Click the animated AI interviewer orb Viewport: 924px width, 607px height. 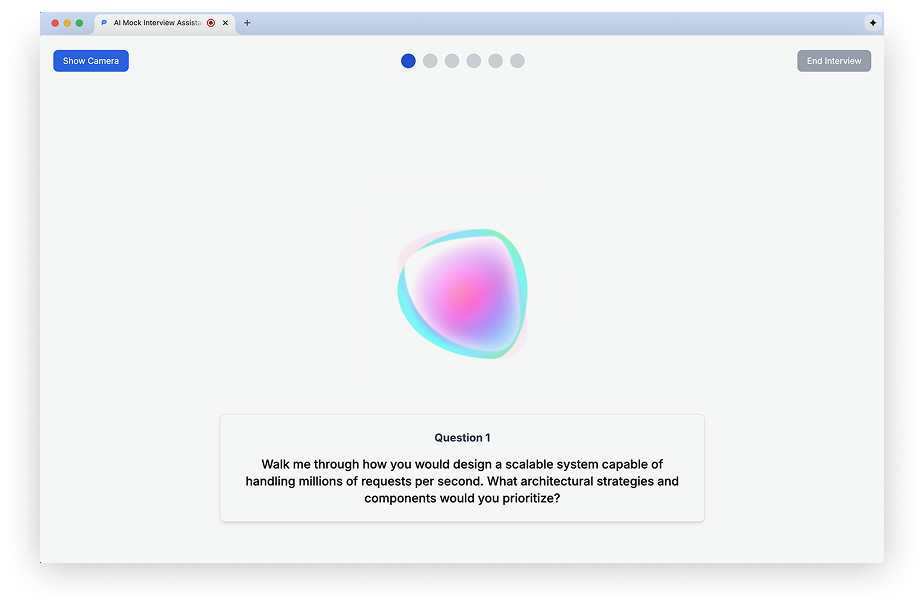pos(462,294)
